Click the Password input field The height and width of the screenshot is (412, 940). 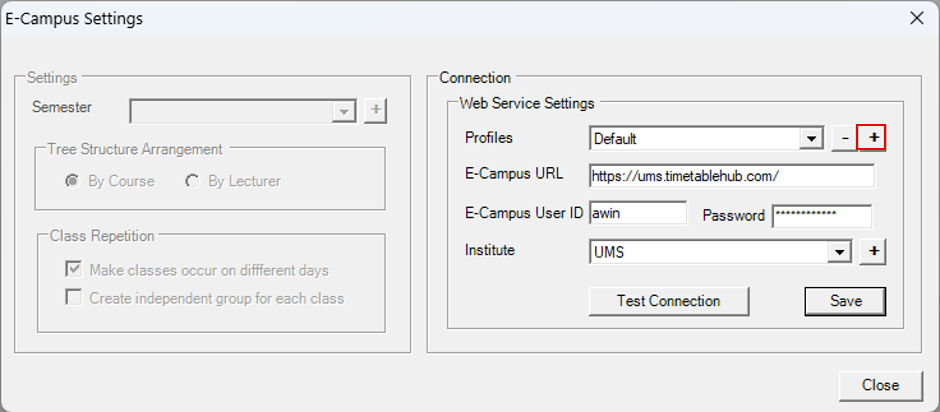click(x=822, y=216)
